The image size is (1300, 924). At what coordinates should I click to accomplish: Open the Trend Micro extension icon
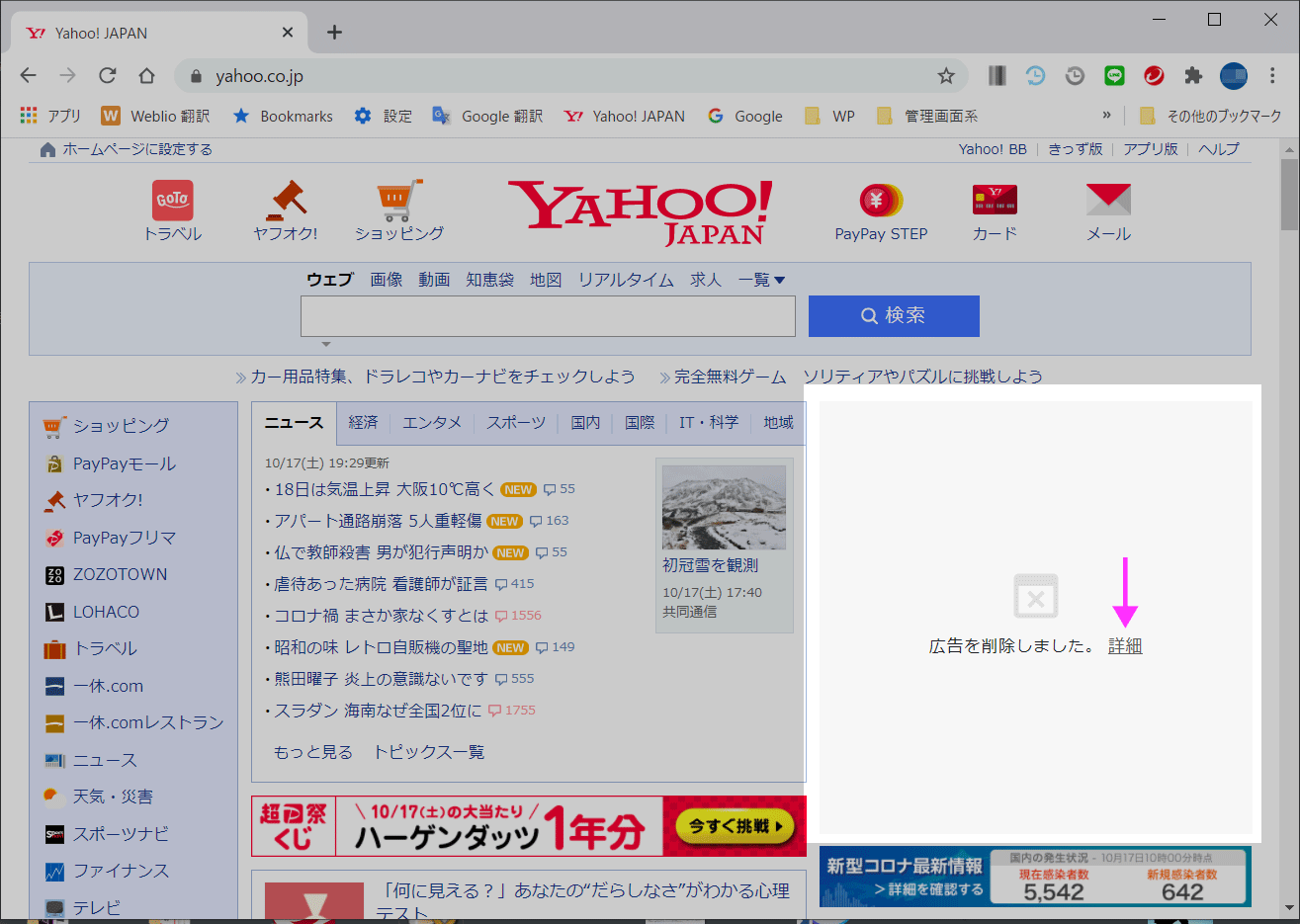click(1154, 76)
